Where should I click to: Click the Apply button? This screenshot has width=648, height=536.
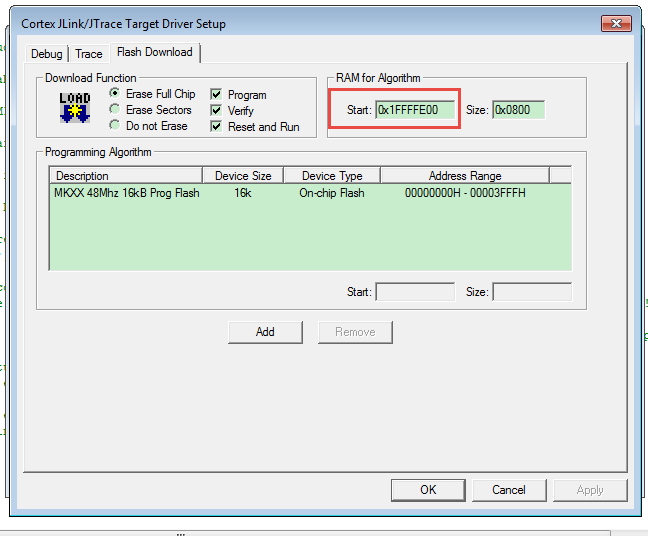pyautogui.click(x=590, y=490)
